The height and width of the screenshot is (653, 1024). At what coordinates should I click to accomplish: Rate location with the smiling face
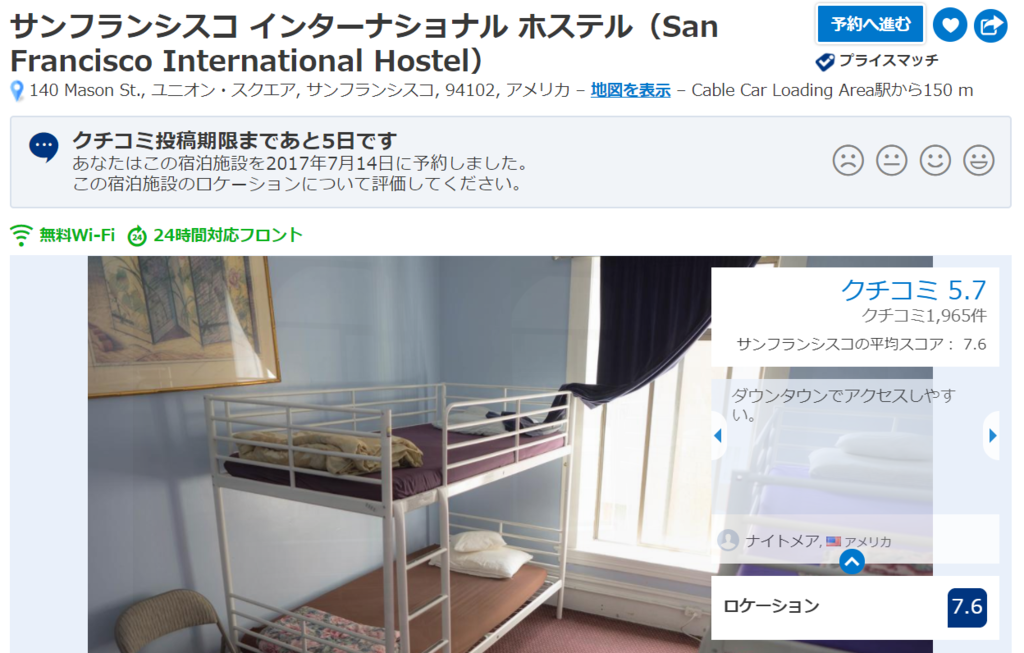coord(935,160)
